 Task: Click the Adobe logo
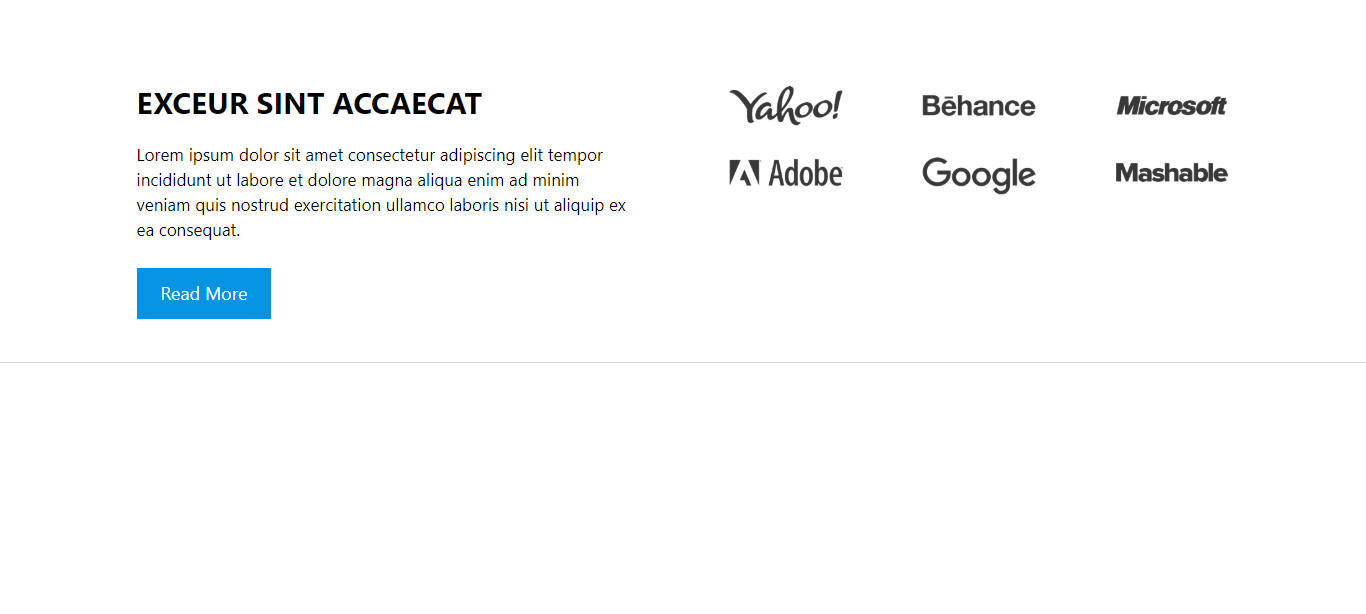pyautogui.click(x=785, y=173)
